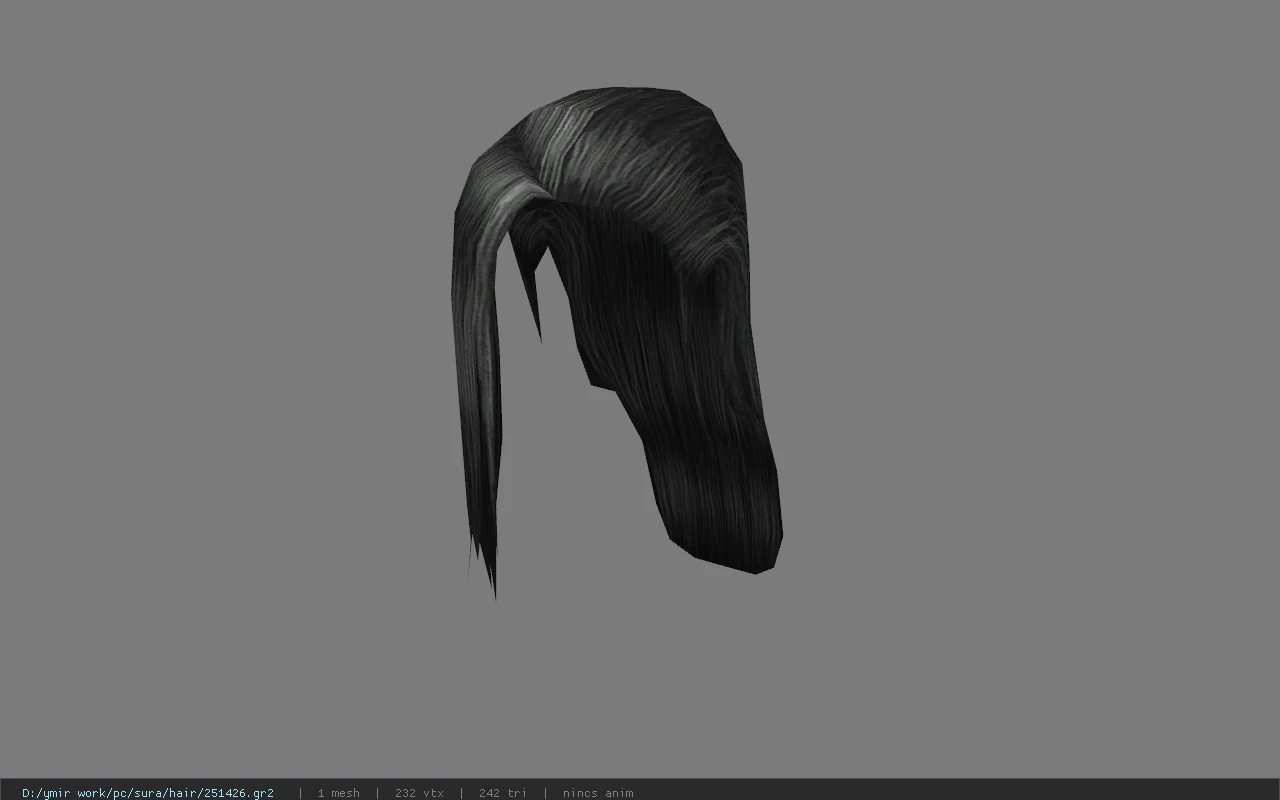Click the "1 mesh" status entry

coord(338,793)
